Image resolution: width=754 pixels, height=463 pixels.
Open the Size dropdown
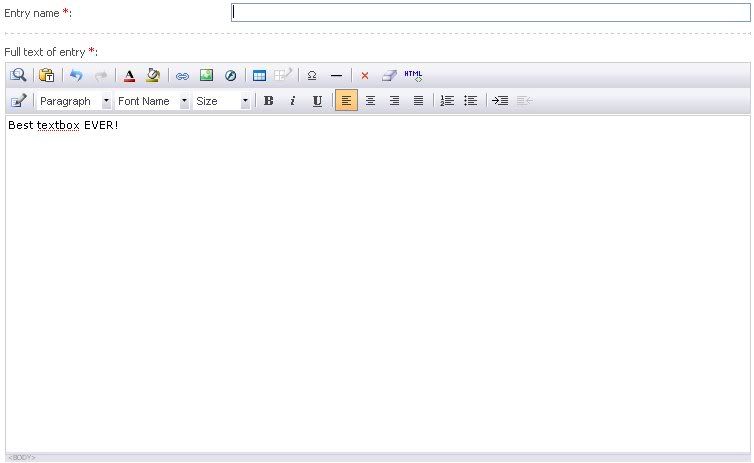click(222, 101)
